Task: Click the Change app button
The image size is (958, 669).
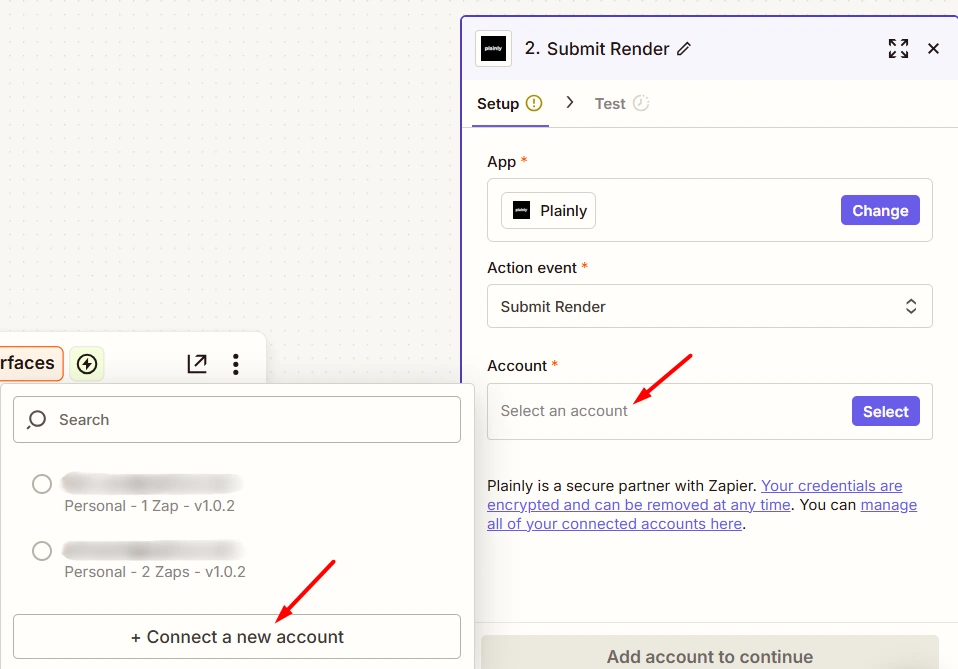Action: (880, 210)
